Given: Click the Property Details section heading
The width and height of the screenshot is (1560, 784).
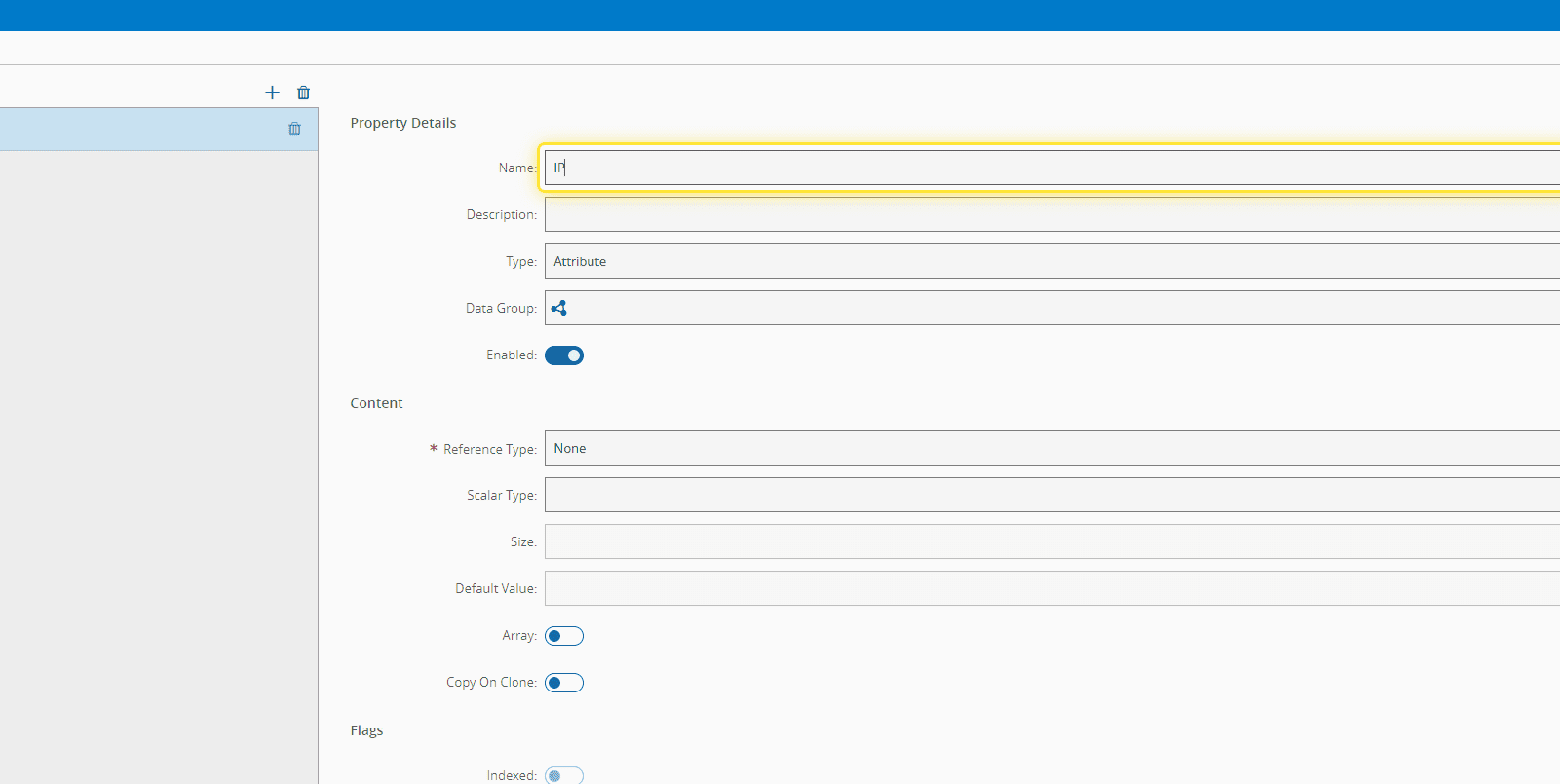Looking at the screenshot, I should point(402,123).
